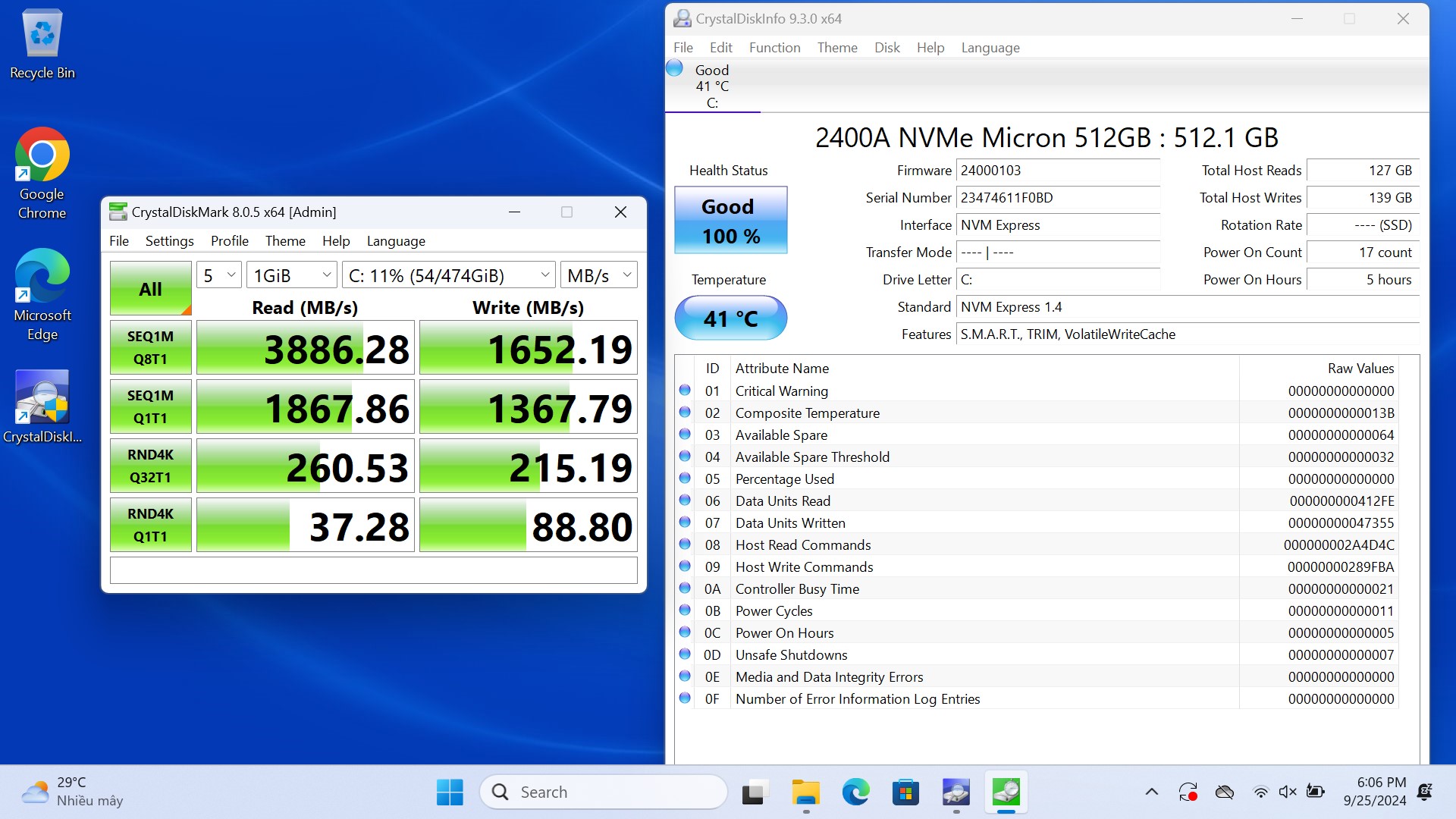The height and width of the screenshot is (819, 1456).
Task: Click the blue status circle for drive C:
Action: coord(674,68)
